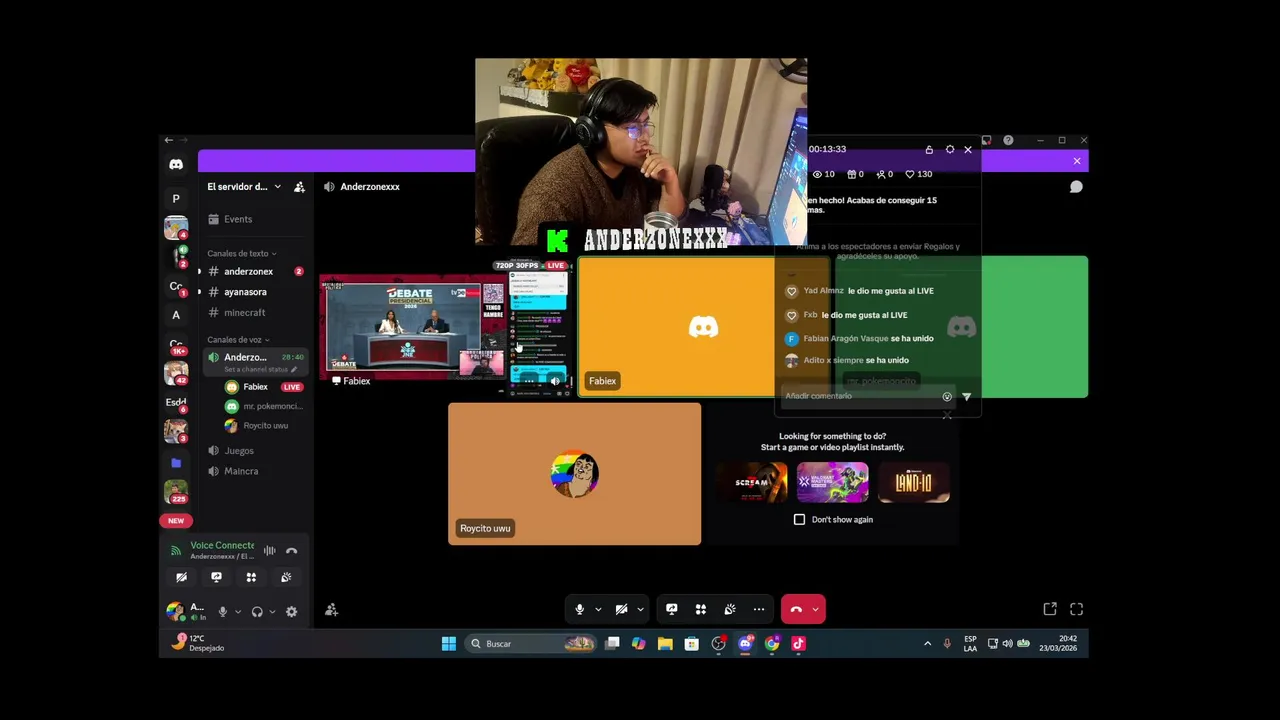The width and height of the screenshot is (1280, 720).
Task: Check the Don't show again checkbox
Action: [799, 520]
